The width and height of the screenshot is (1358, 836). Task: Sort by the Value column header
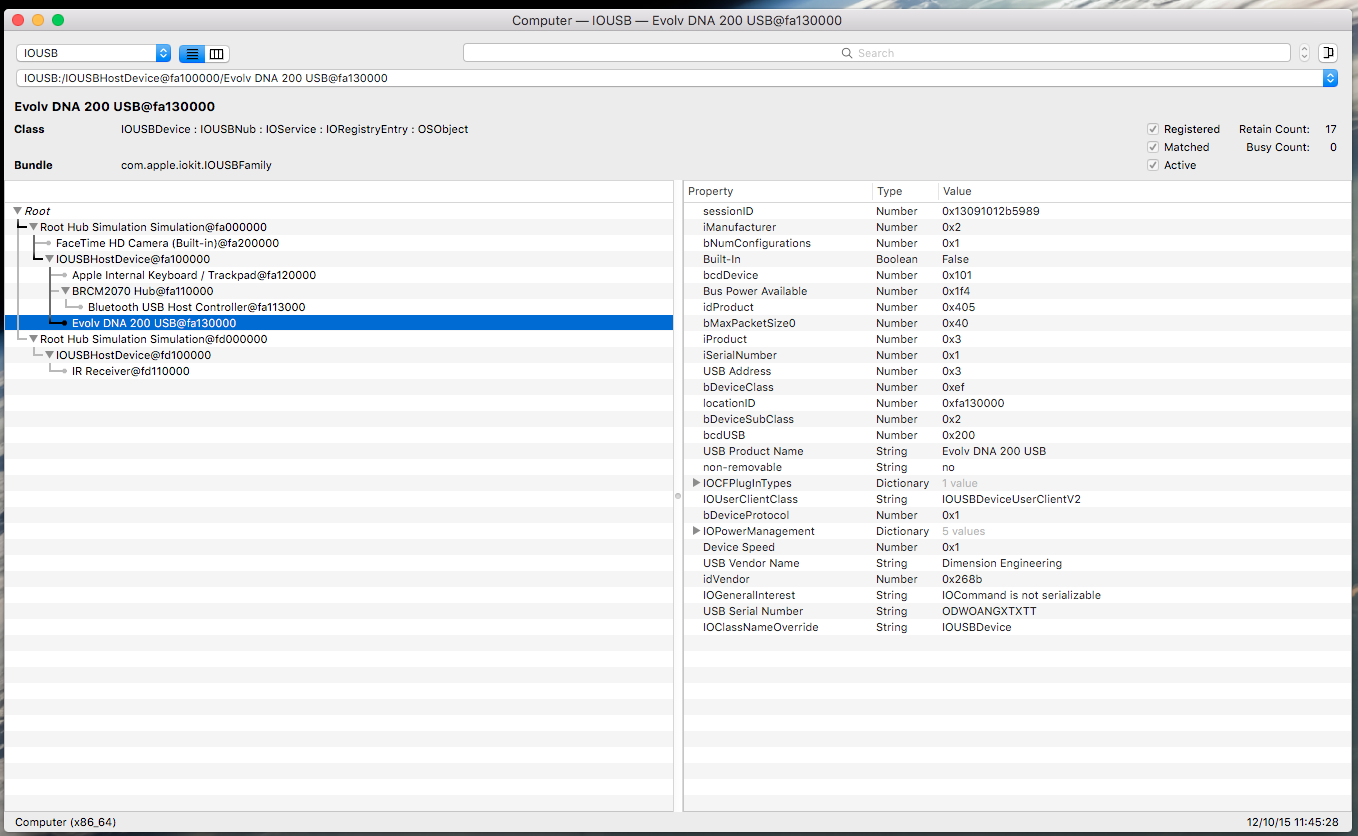(x=1145, y=191)
